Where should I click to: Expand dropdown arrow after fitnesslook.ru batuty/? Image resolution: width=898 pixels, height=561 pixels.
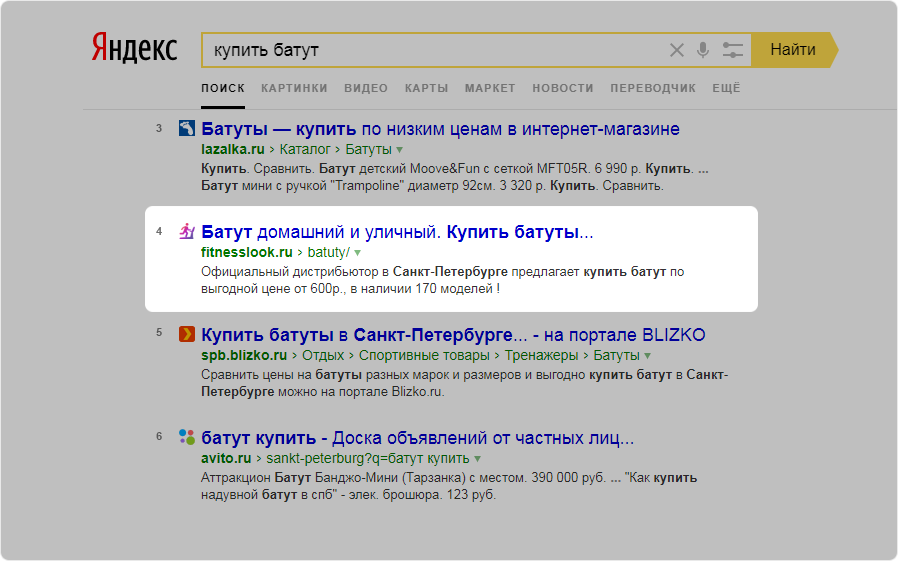tap(358, 253)
